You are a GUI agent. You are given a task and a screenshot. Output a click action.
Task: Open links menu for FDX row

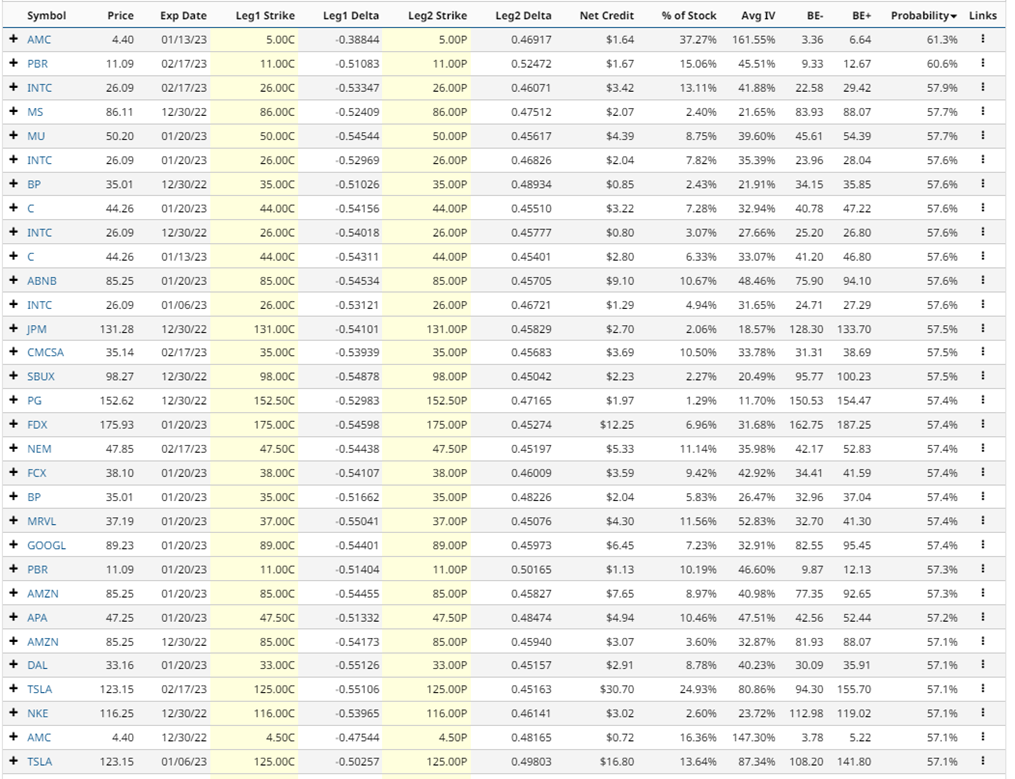983,424
